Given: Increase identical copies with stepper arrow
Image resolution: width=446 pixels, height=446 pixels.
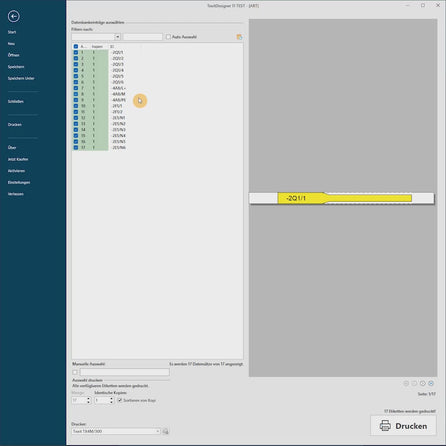Looking at the screenshot, I should pyautogui.click(x=111, y=398).
